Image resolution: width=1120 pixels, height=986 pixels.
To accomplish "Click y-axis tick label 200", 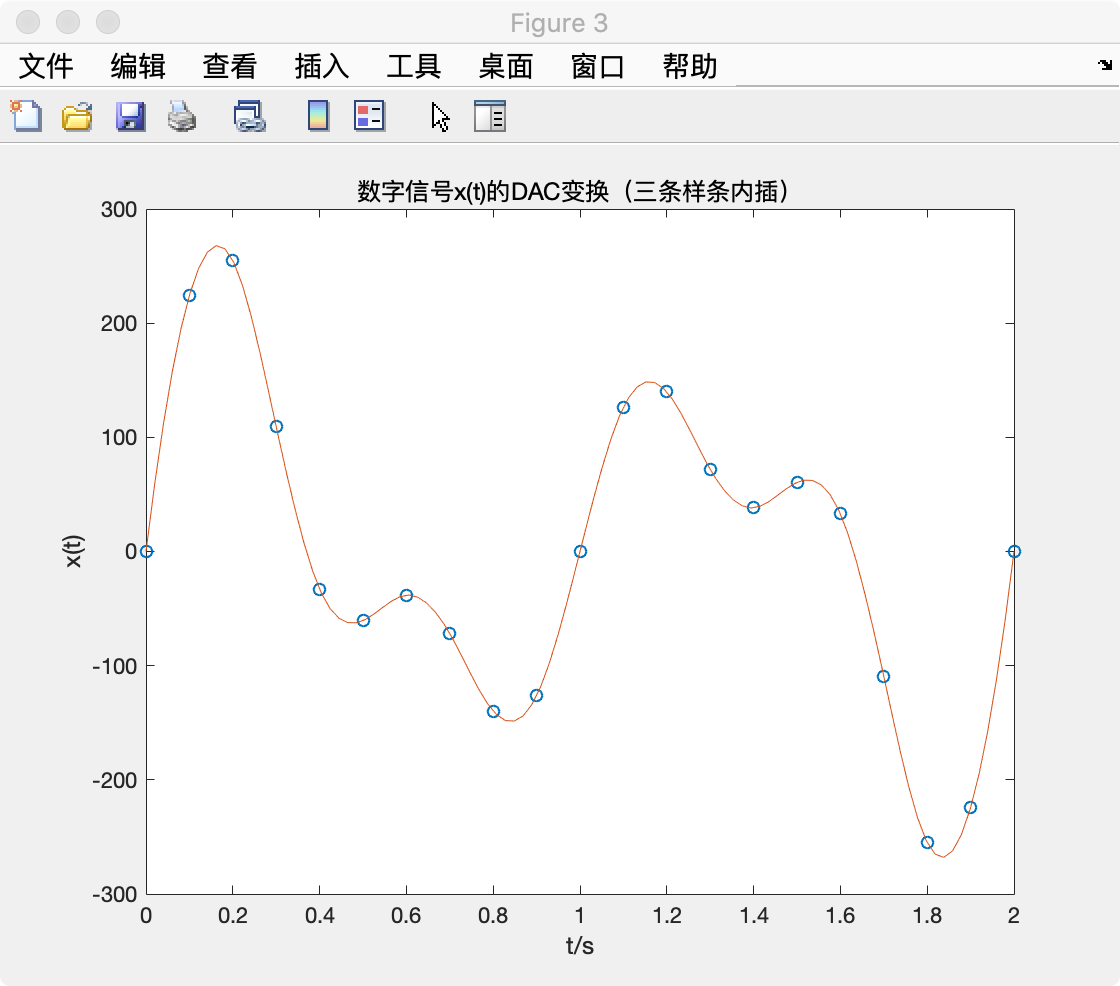I will pos(119,324).
